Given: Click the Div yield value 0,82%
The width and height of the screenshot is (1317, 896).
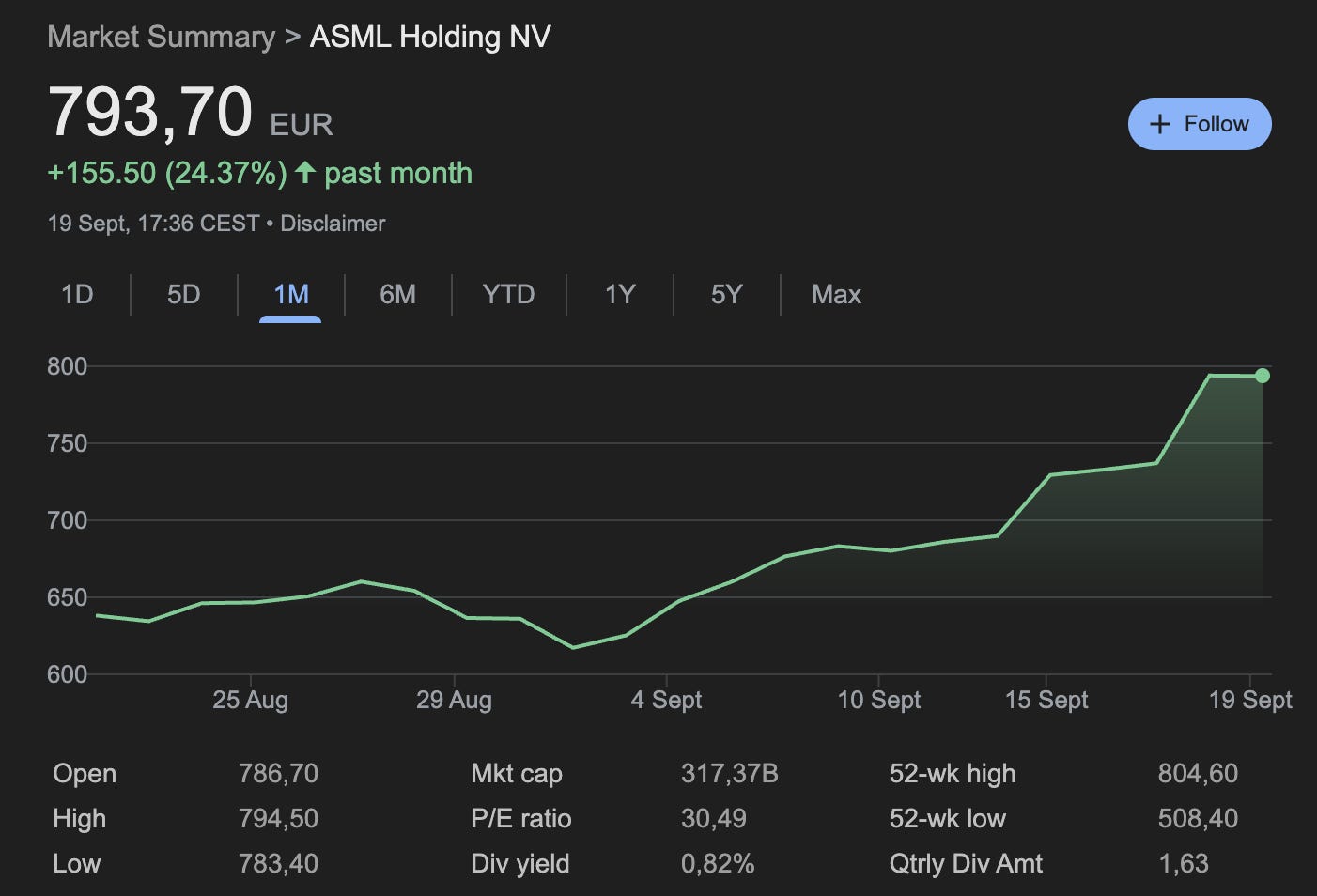Looking at the screenshot, I should coord(718,864).
